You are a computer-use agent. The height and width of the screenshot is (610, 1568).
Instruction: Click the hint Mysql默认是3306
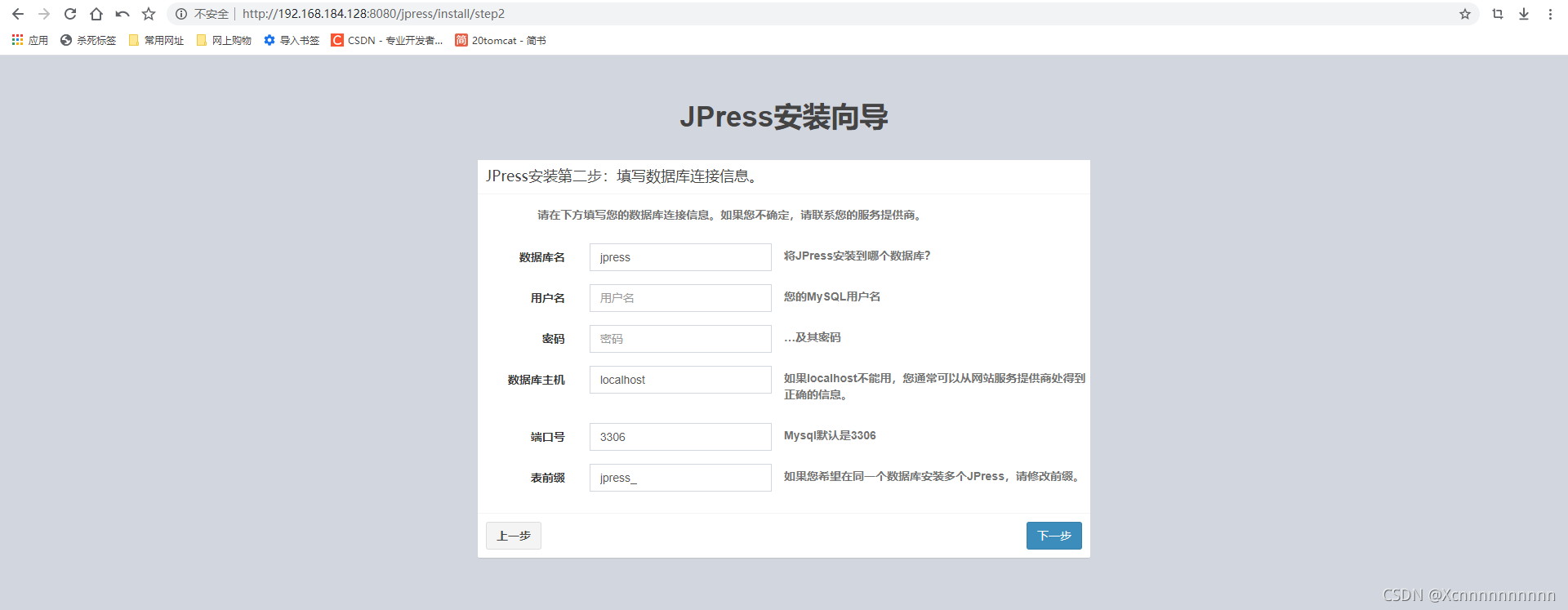(x=830, y=435)
